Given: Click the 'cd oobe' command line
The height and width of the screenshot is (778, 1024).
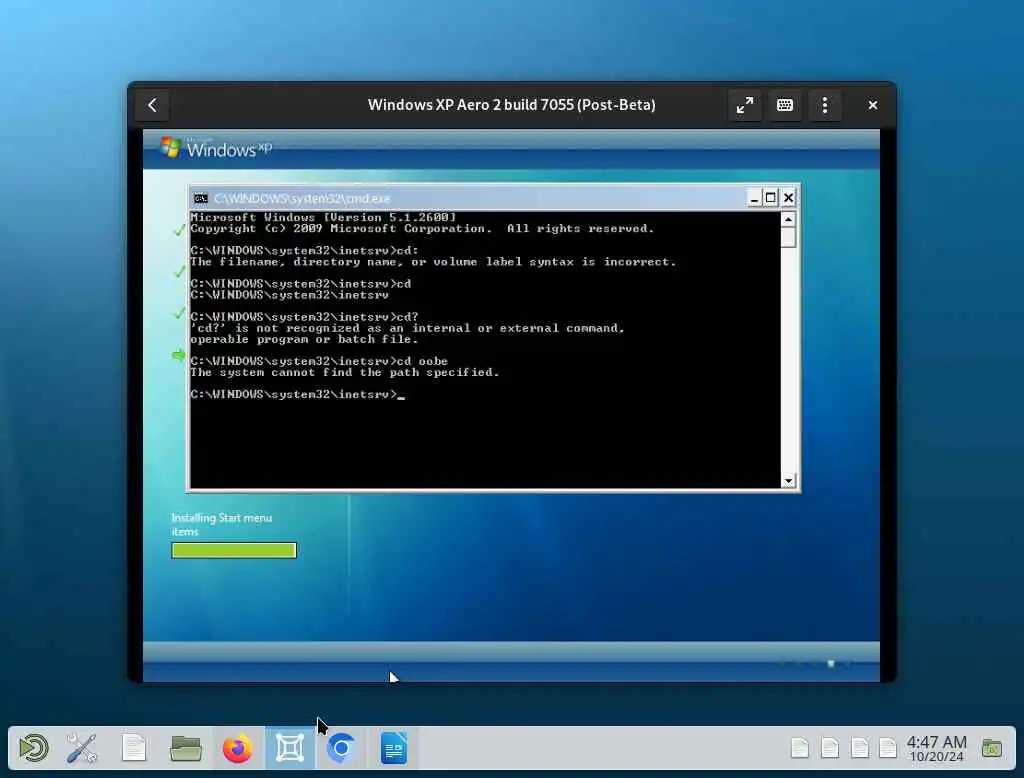Looking at the screenshot, I should [x=319, y=361].
